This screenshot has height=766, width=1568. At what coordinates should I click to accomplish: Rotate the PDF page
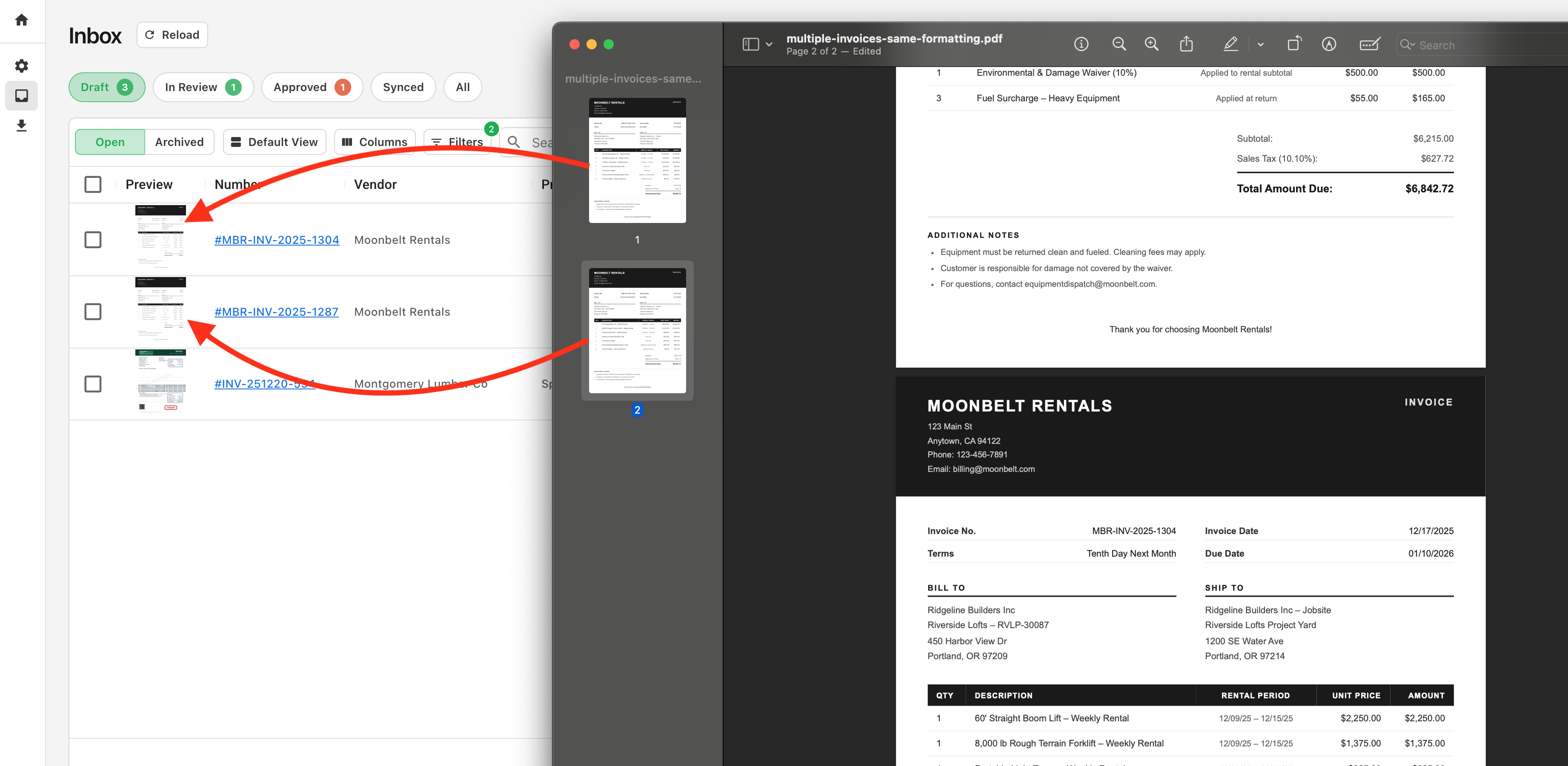point(1295,44)
